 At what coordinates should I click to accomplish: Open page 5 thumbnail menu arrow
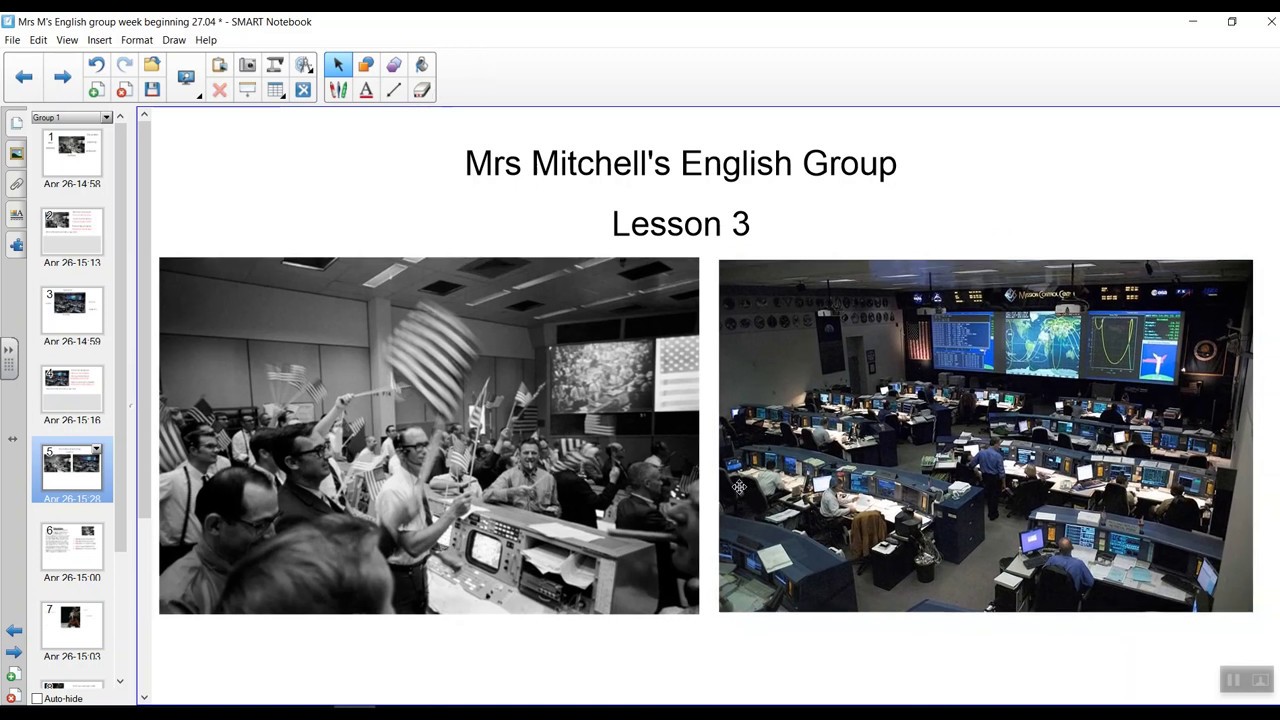(96, 450)
